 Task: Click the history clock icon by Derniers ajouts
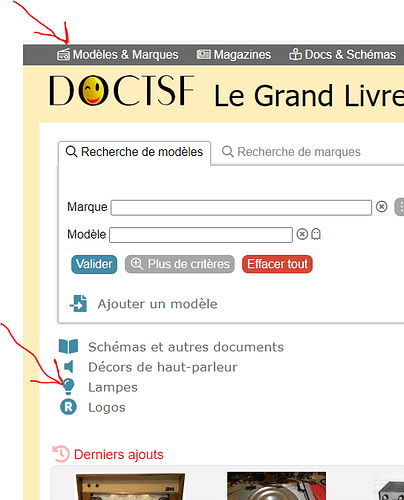coord(61,454)
